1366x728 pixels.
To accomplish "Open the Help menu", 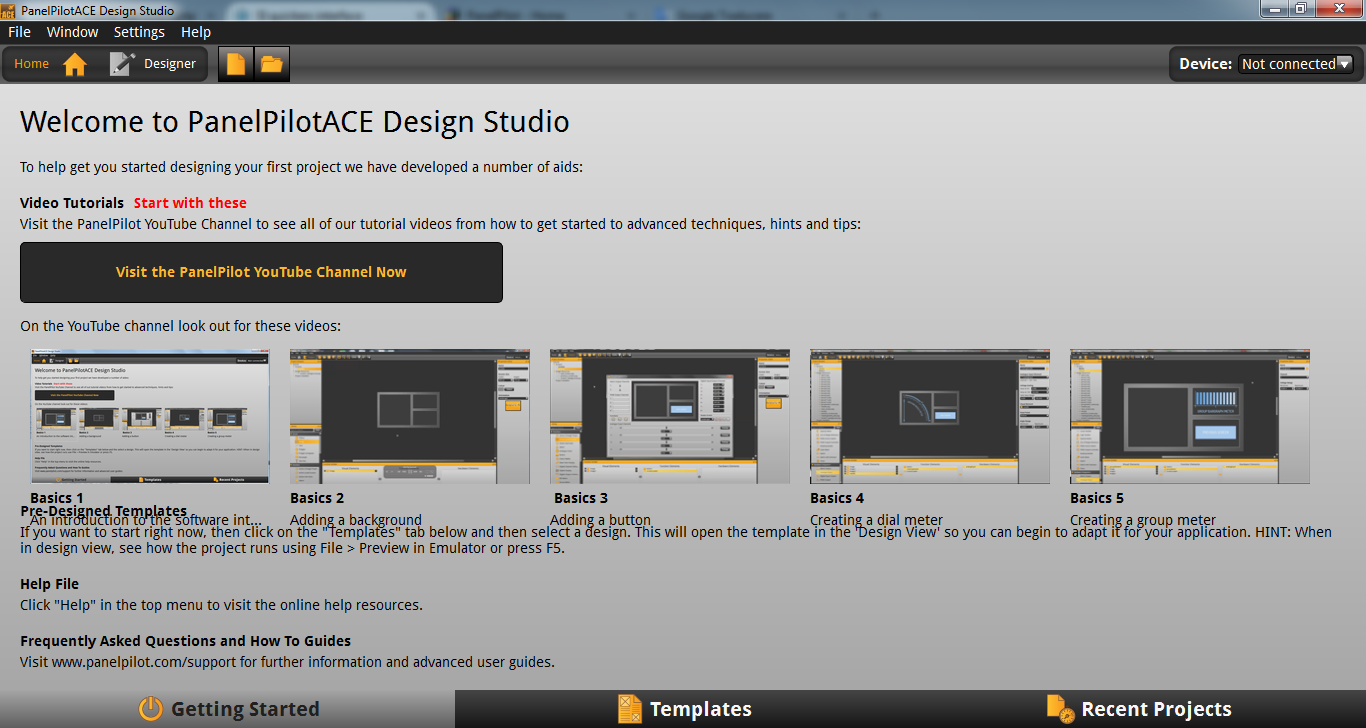I will pyautogui.click(x=196, y=32).
